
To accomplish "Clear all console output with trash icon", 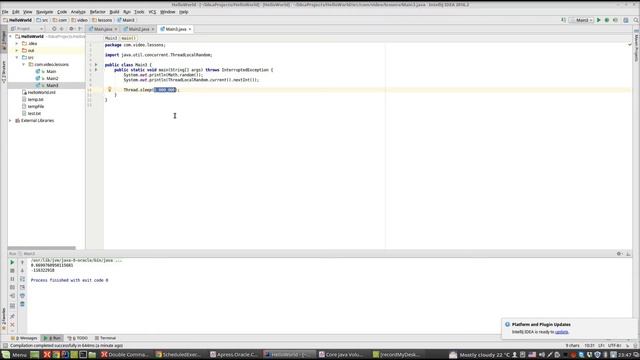I will tap(22, 304).
